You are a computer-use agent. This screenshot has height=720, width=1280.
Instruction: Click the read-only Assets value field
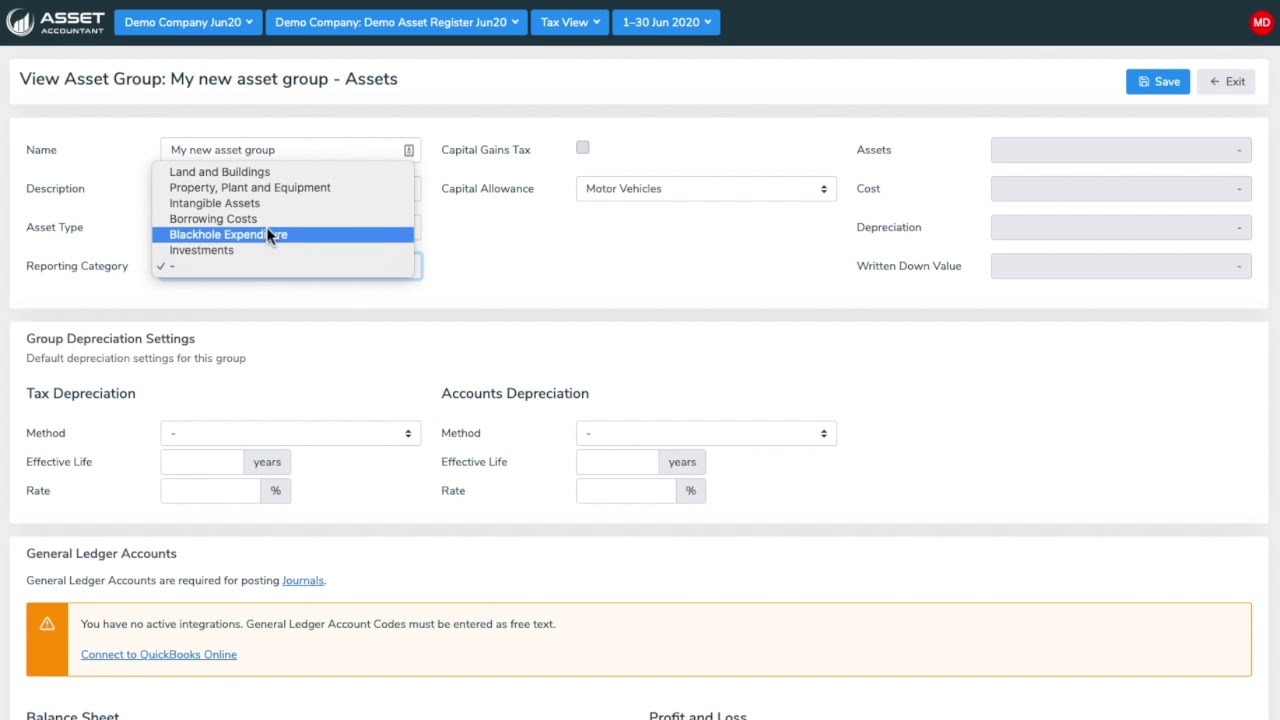point(1121,150)
